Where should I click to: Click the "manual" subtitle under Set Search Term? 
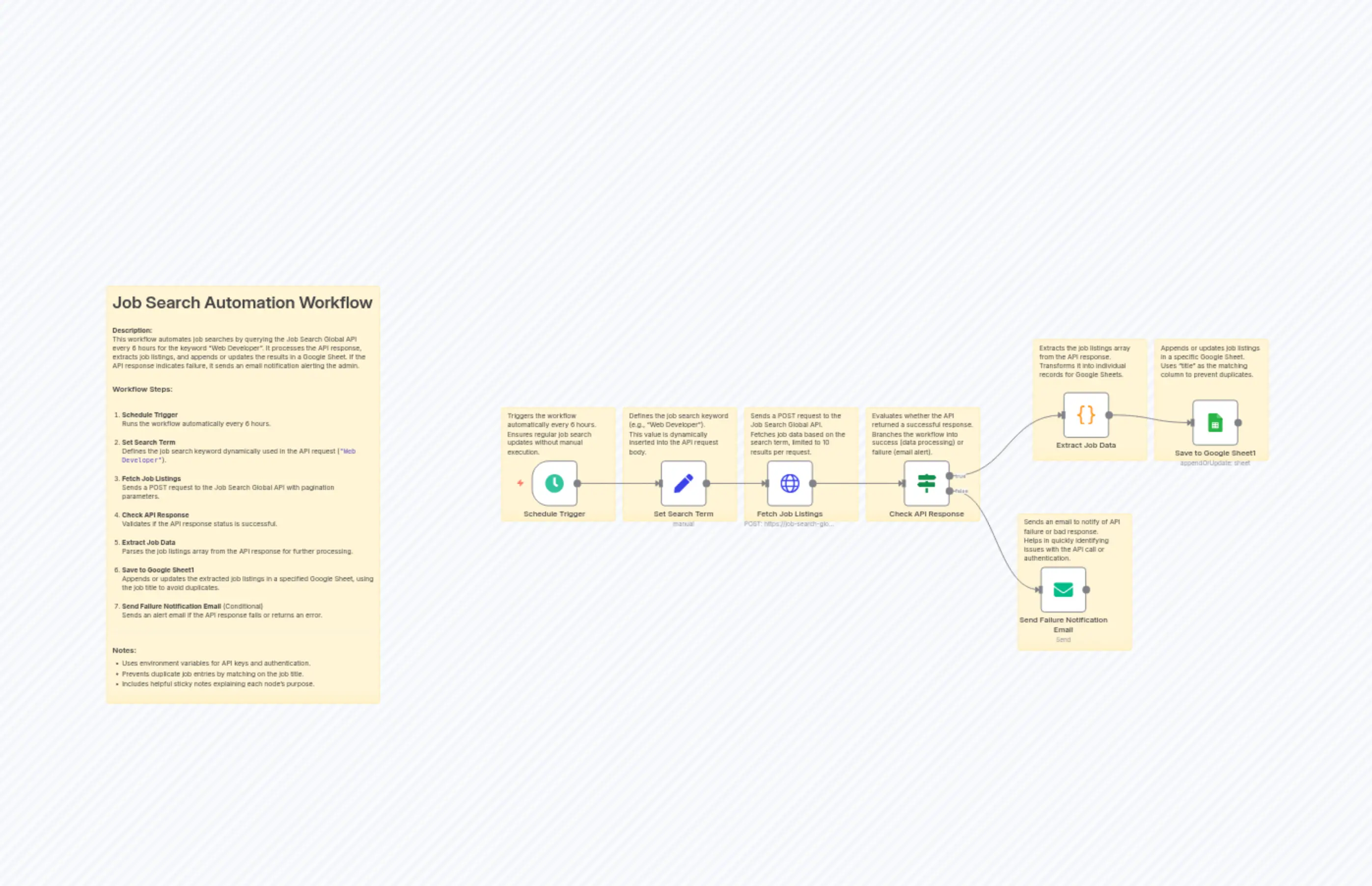[x=683, y=524]
